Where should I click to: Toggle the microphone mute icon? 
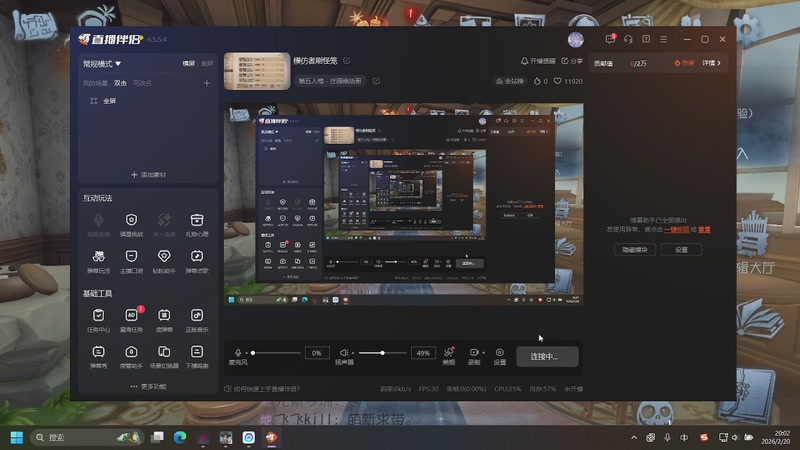238,353
